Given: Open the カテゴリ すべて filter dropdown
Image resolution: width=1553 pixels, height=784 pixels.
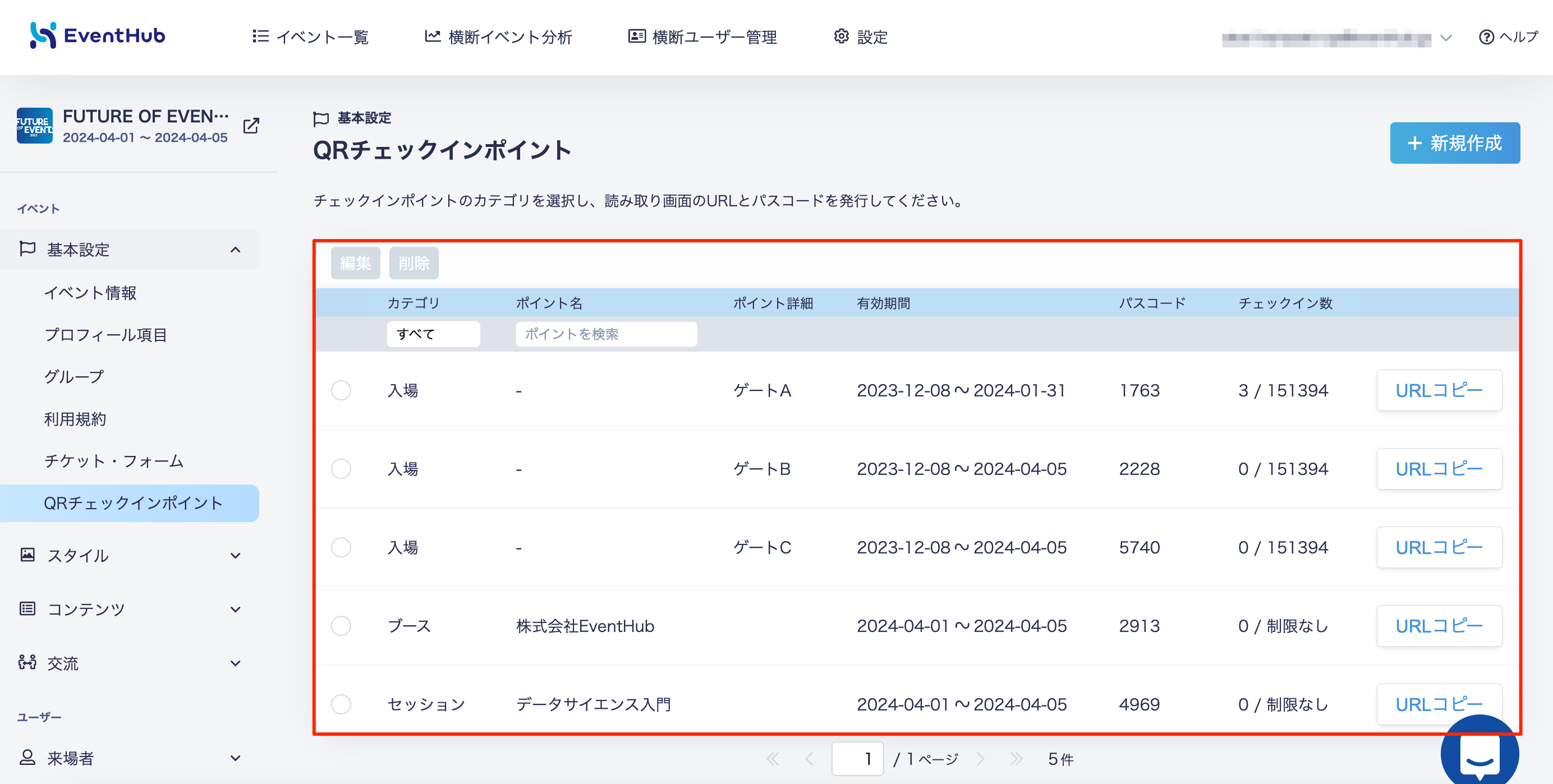Looking at the screenshot, I should click(434, 334).
